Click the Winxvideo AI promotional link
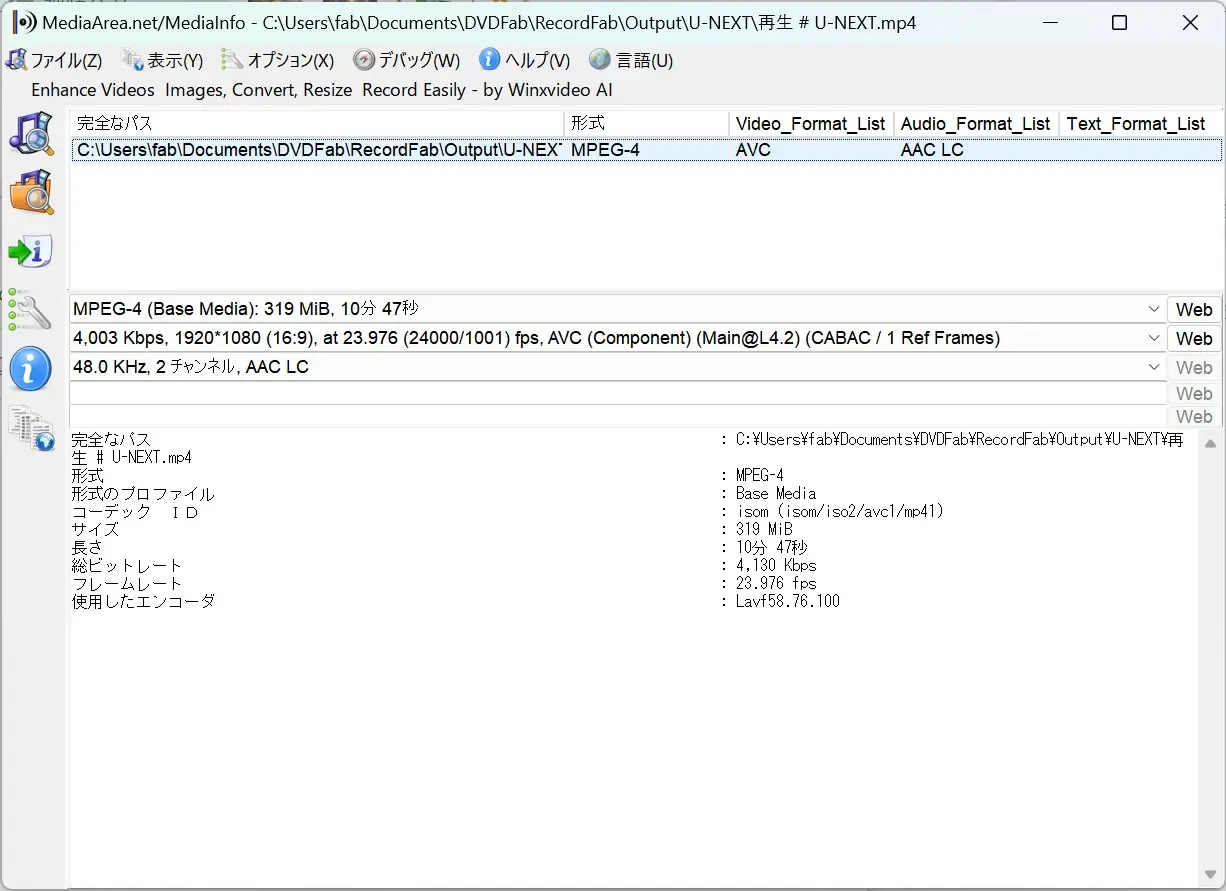The width and height of the screenshot is (1226, 891). click(322, 90)
